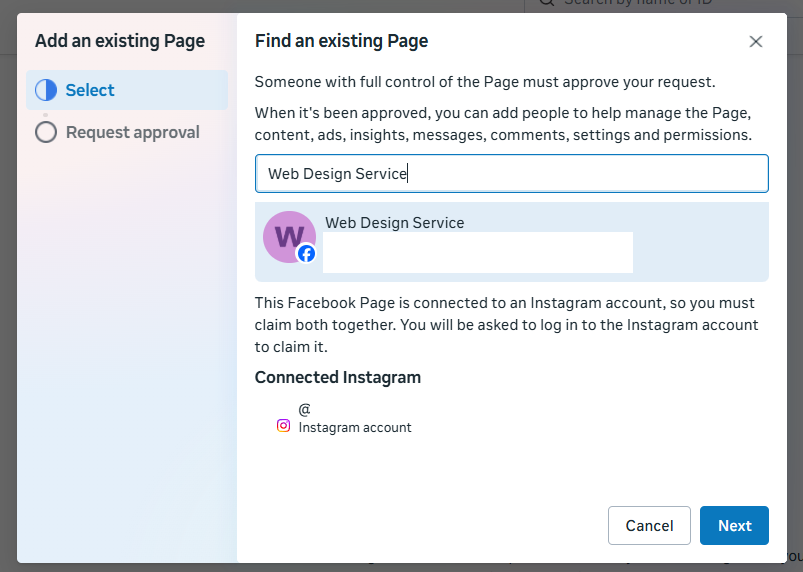Select the Web Design Service page result
Viewport: 803px width, 572px height.
[x=512, y=242]
